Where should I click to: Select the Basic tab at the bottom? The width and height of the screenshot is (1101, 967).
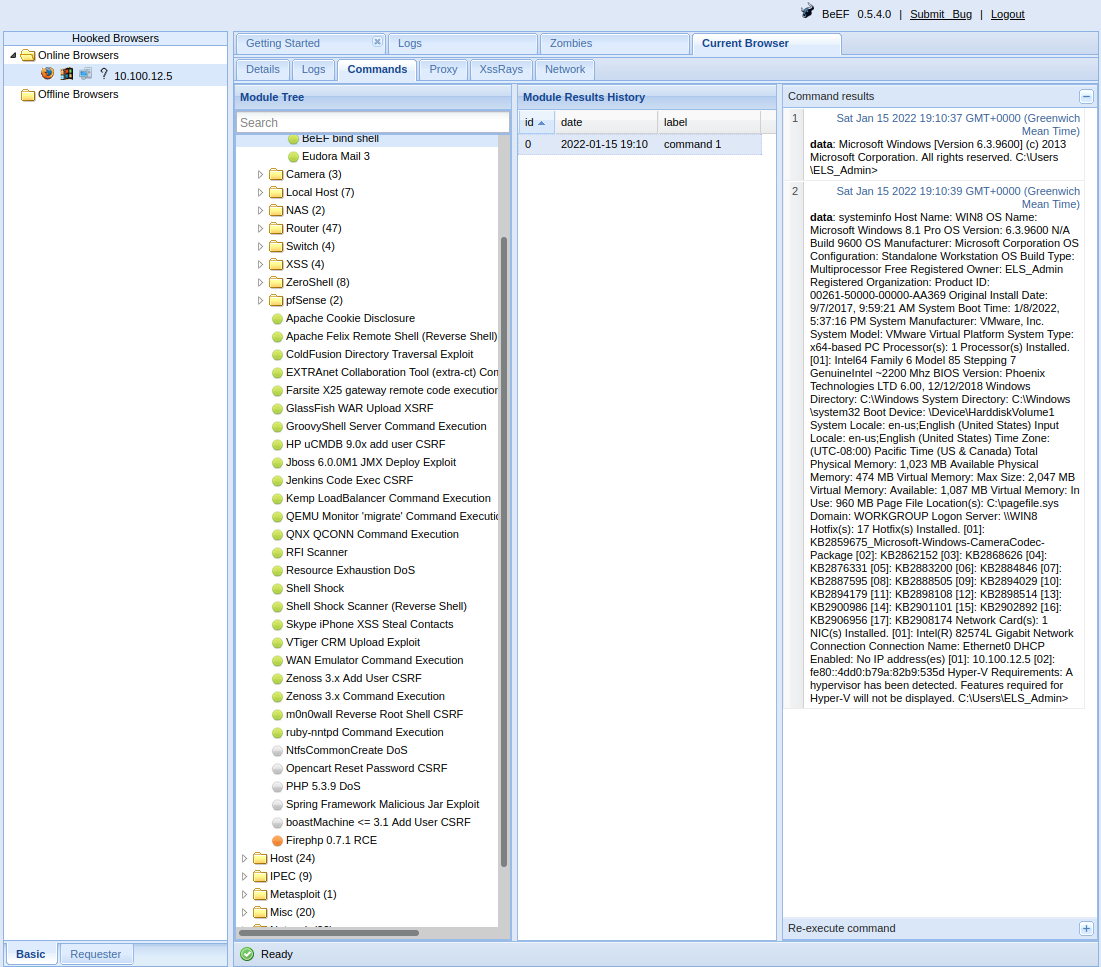pyautogui.click(x=30, y=954)
